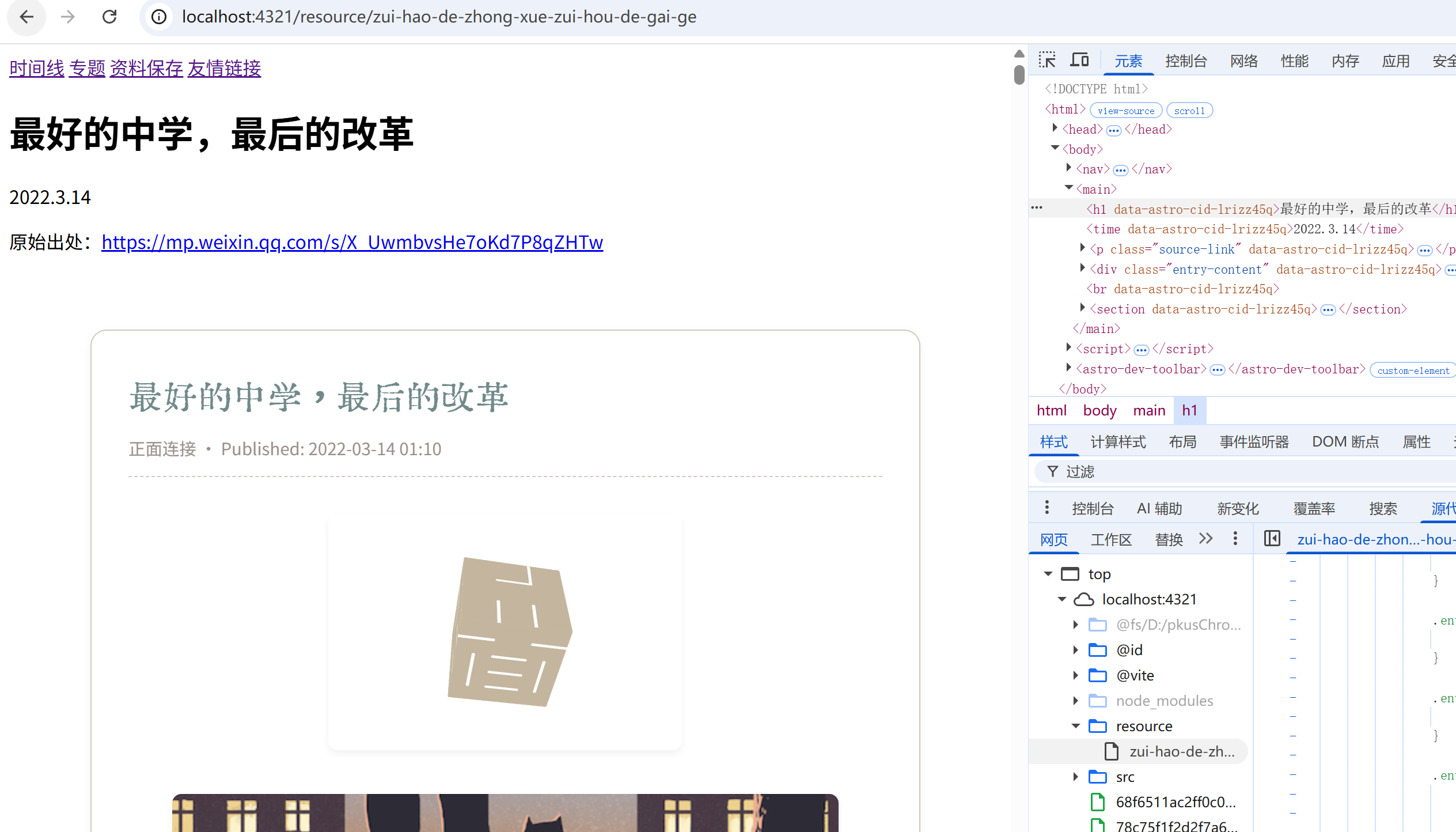Switch to the 控制台 DevTools tab
This screenshot has width=1456, height=832.
(1186, 61)
